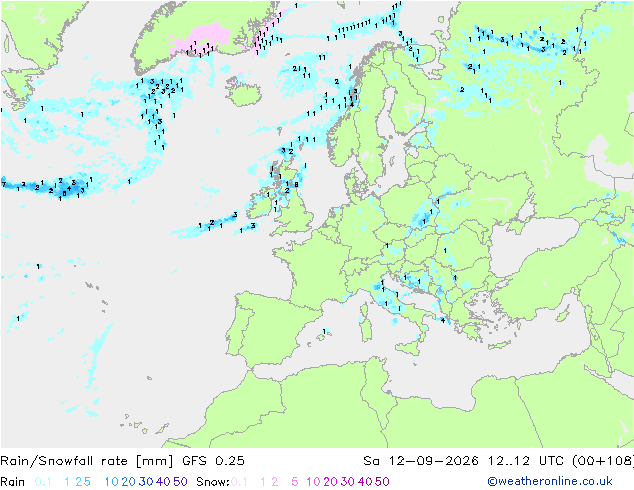The height and width of the screenshot is (490, 634).
Task: Click the GFS 0.25 model label
Action: coord(213,461)
